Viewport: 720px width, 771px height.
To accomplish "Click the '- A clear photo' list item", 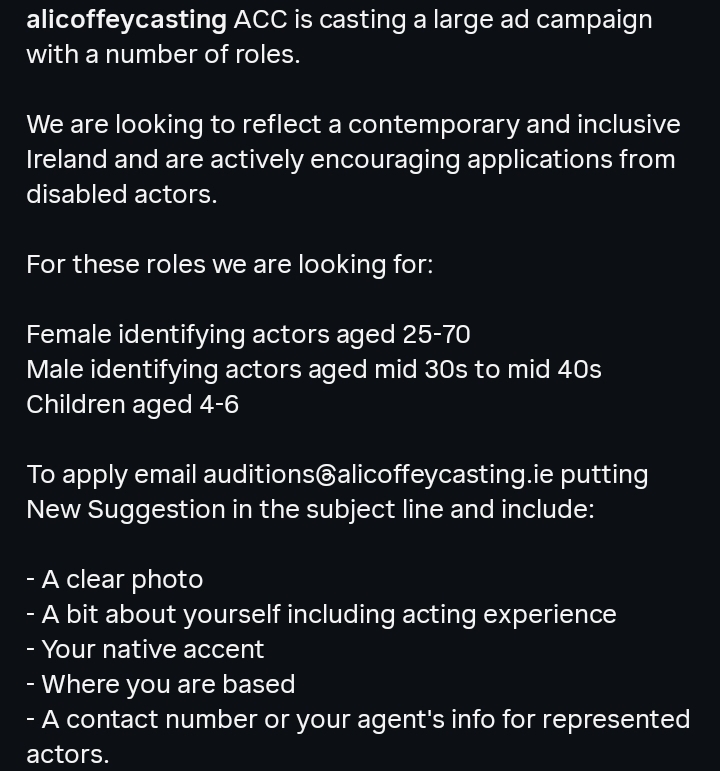I will click(115, 580).
